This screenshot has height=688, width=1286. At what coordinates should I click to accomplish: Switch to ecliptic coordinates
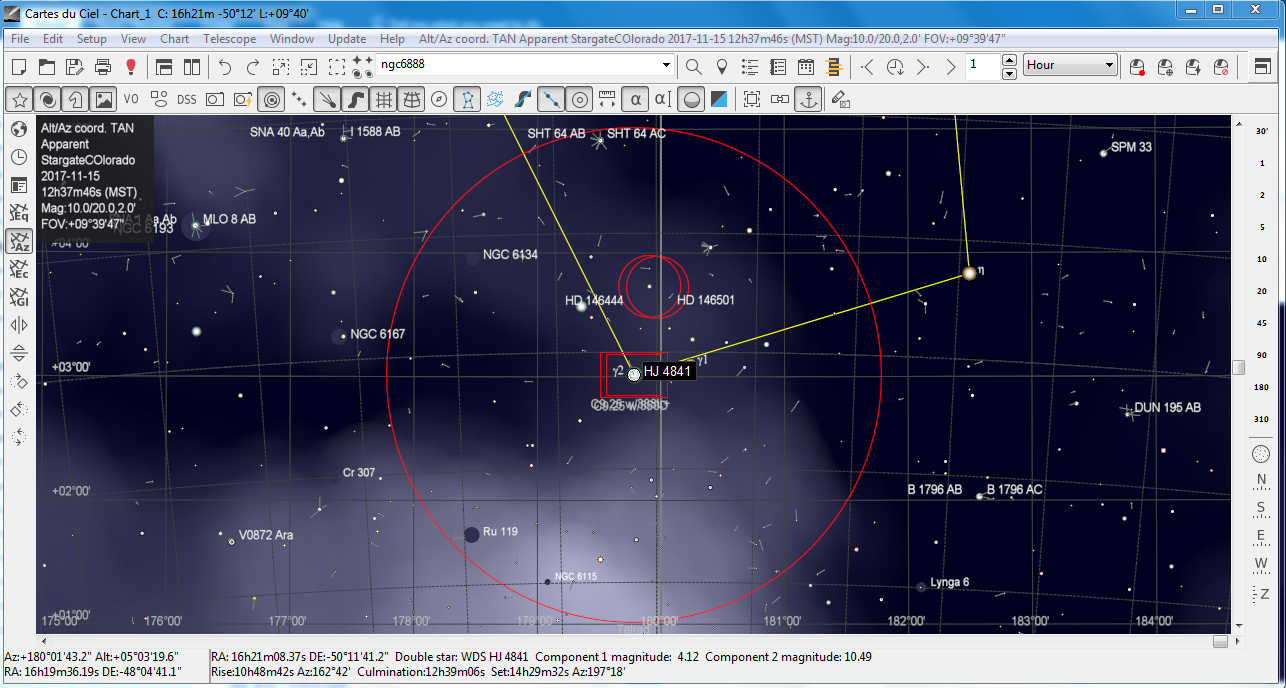(x=19, y=269)
